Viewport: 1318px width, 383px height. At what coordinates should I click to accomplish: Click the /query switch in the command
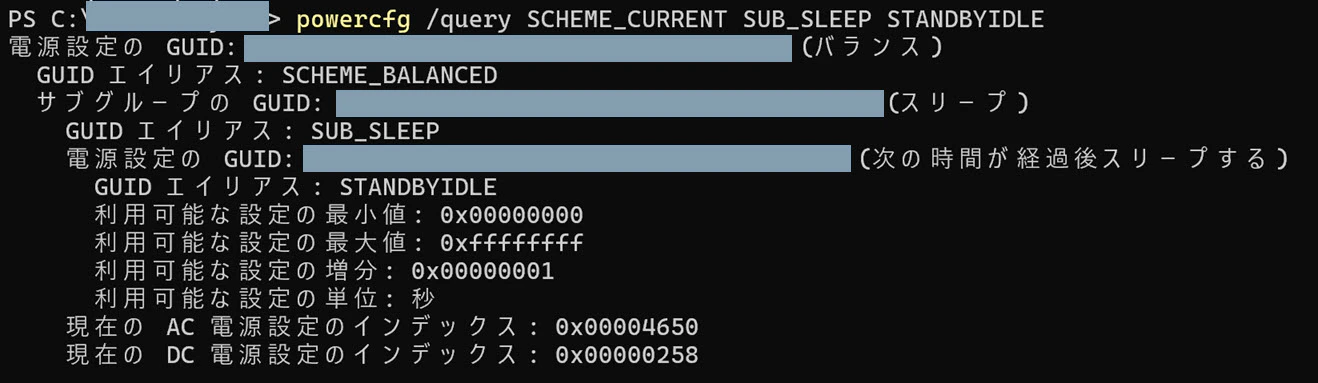(469, 19)
